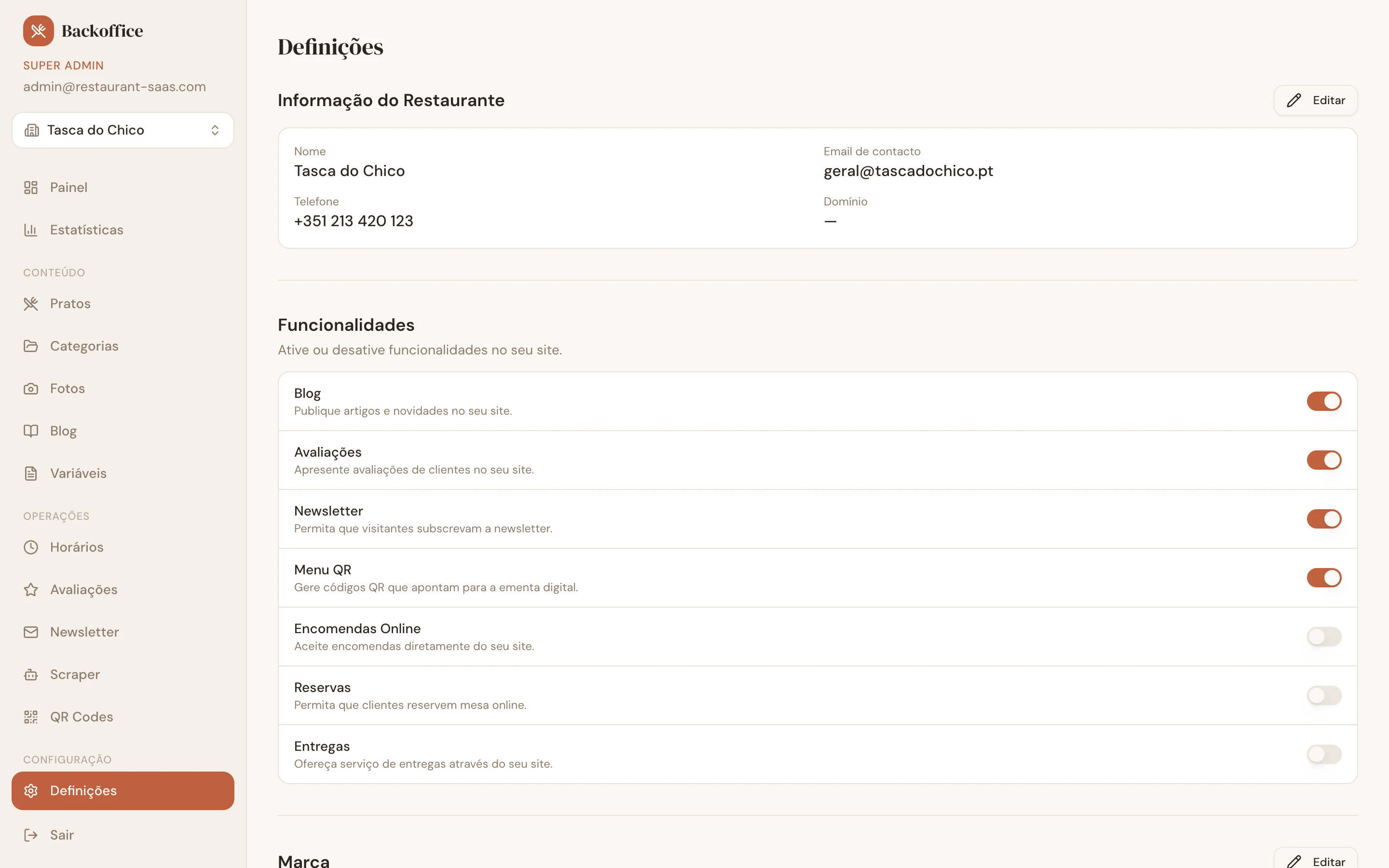The image size is (1389, 868).
Task: Disable the Menu QR toggle
Action: point(1324,578)
